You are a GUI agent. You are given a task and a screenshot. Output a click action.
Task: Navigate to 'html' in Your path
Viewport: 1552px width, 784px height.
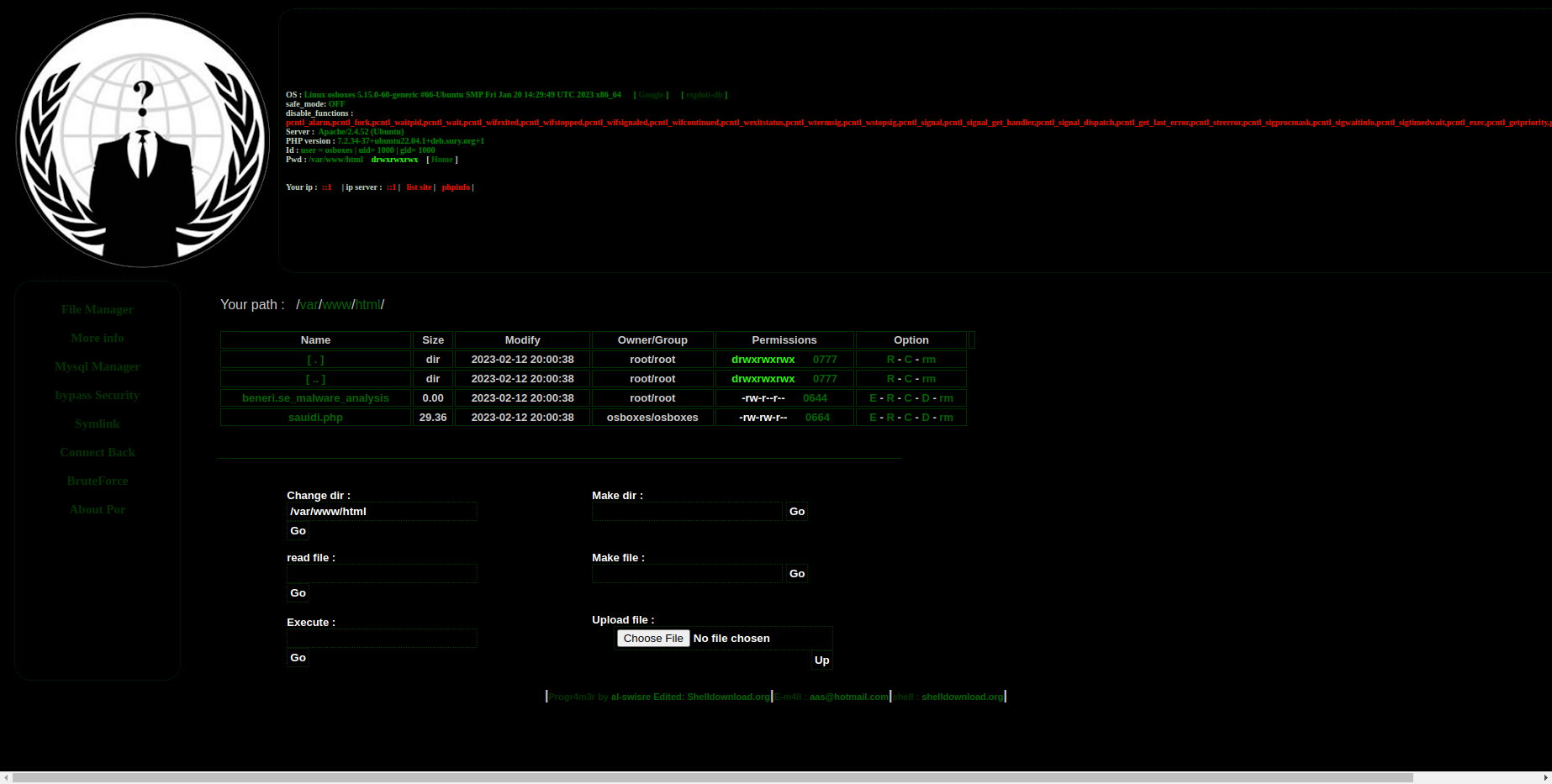tap(368, 305)
